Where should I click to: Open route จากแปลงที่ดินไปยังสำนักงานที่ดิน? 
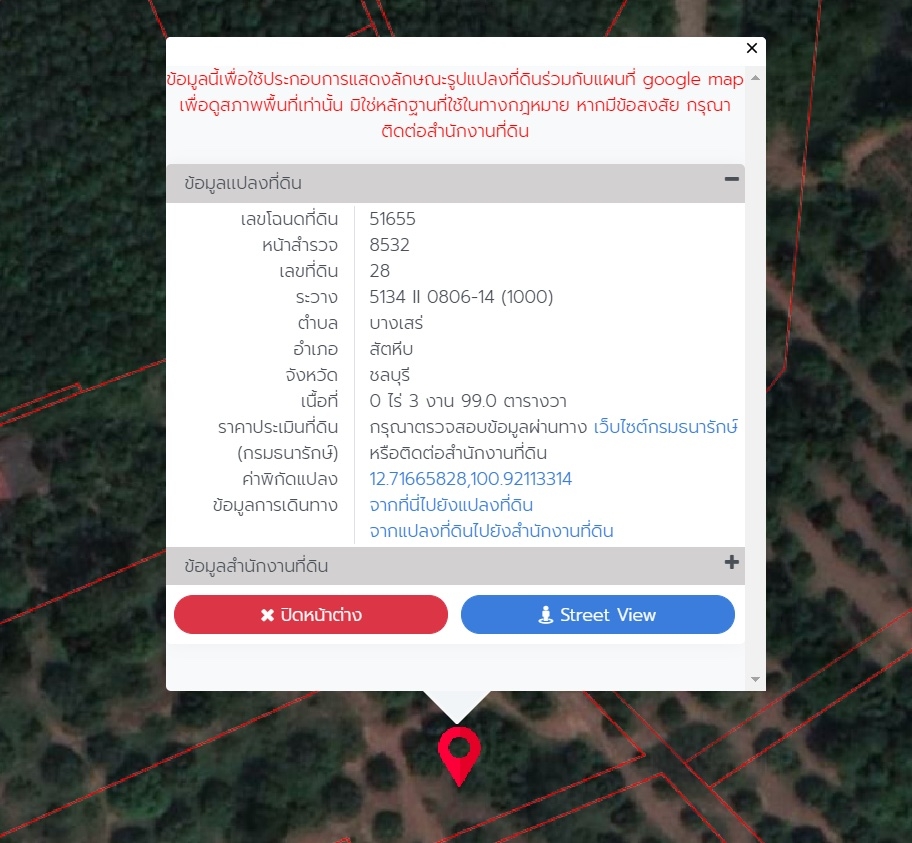click(x=491, y=531)
